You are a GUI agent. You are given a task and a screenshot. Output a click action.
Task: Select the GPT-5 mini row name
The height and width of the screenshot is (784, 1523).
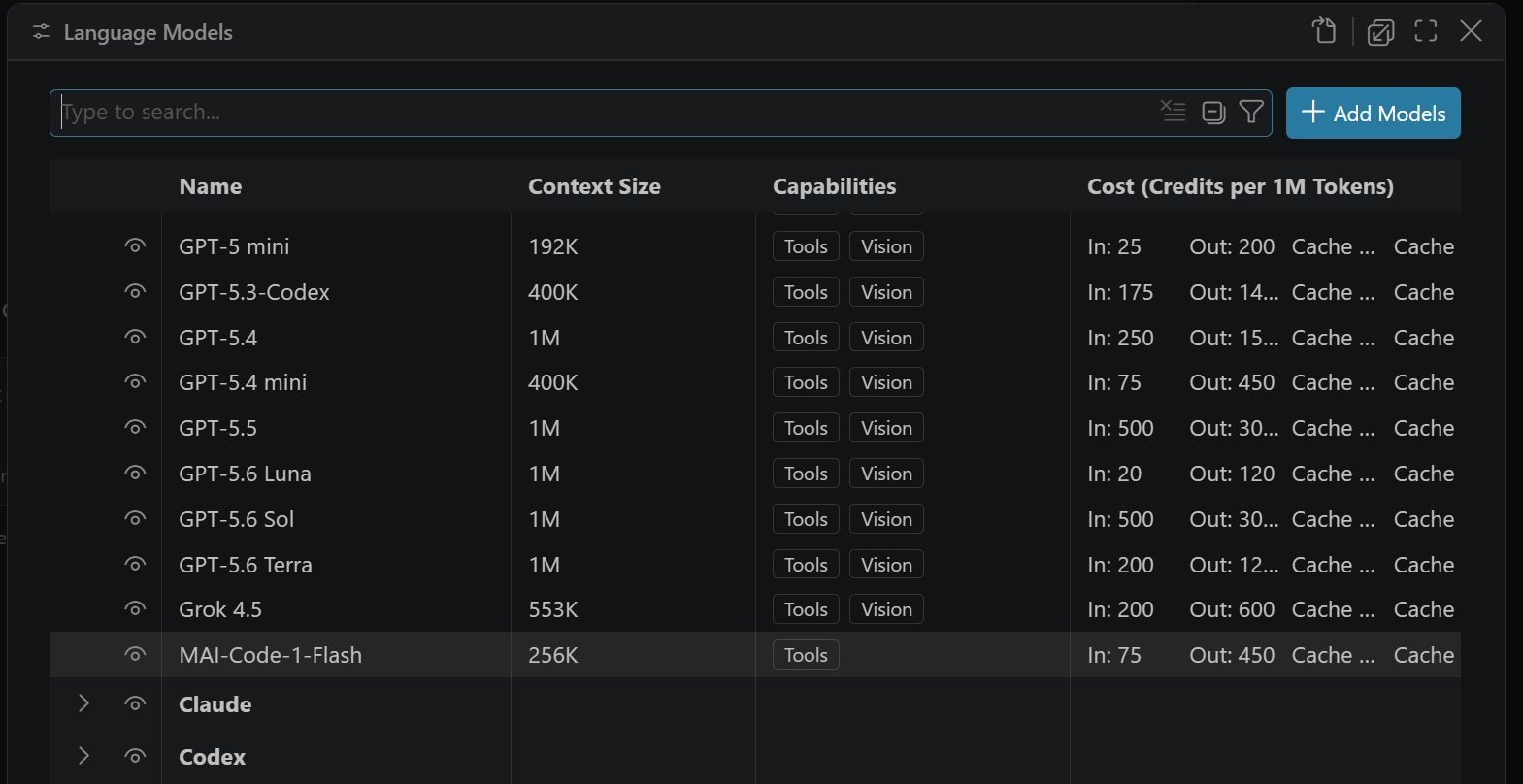click(234, 246)
